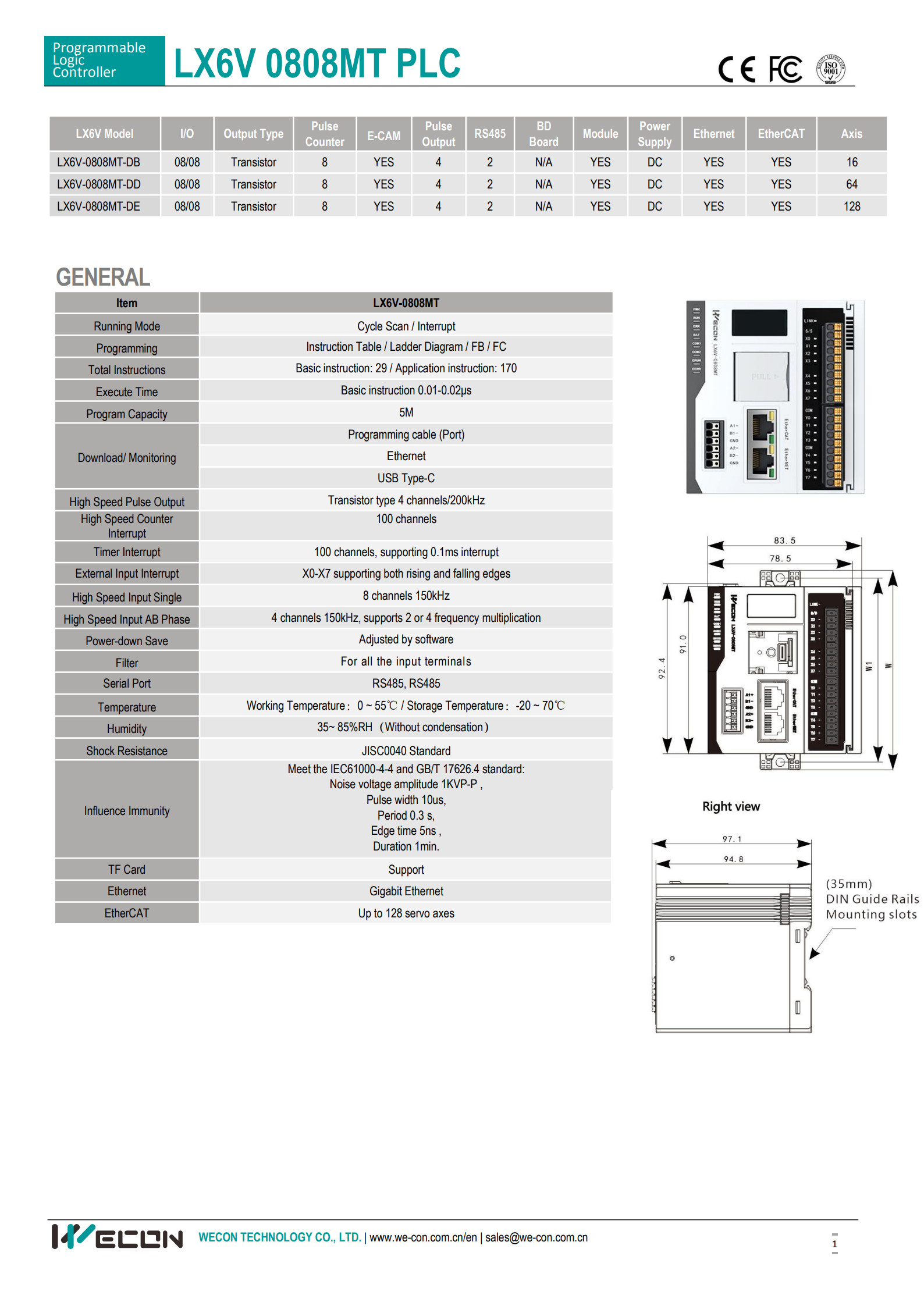Click the "GENERAL" section heading

[x=103, y=277]
